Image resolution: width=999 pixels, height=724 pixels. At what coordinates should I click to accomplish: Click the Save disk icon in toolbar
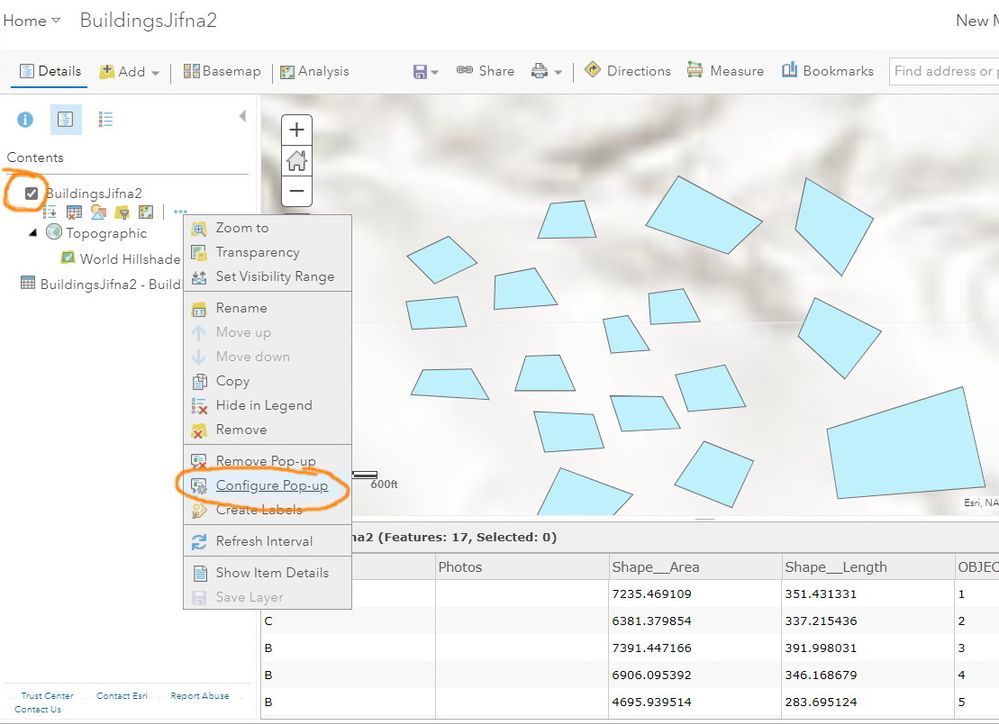point(420,71)
